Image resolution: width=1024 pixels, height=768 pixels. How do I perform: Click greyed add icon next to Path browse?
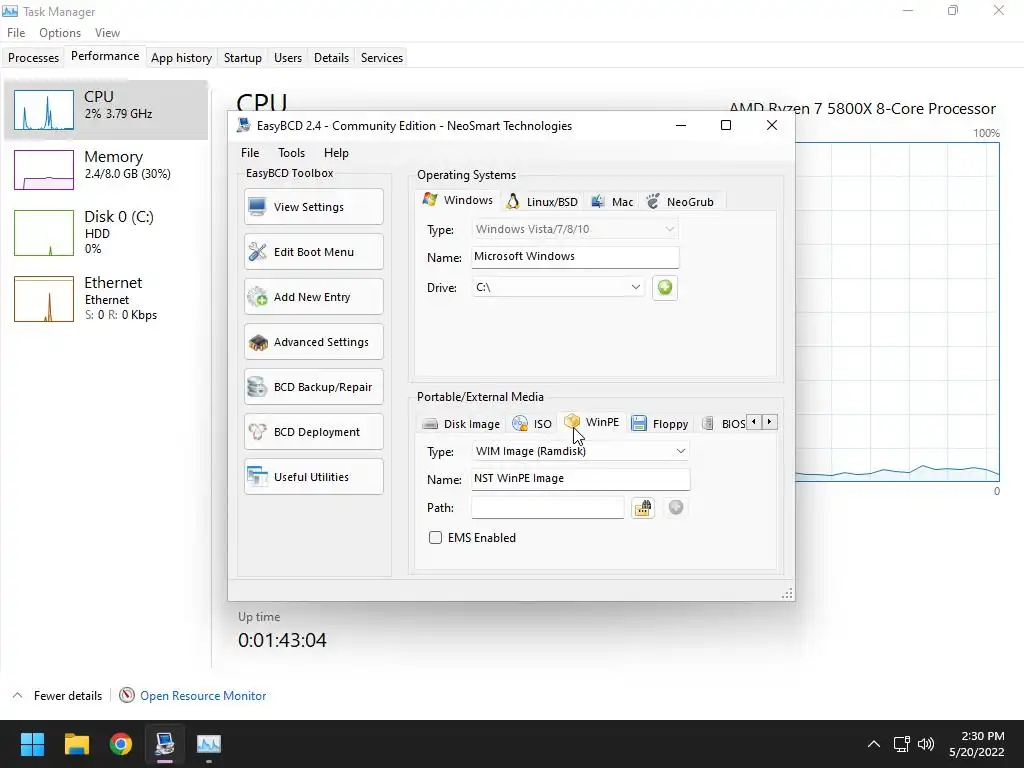(x=676, y=507)
